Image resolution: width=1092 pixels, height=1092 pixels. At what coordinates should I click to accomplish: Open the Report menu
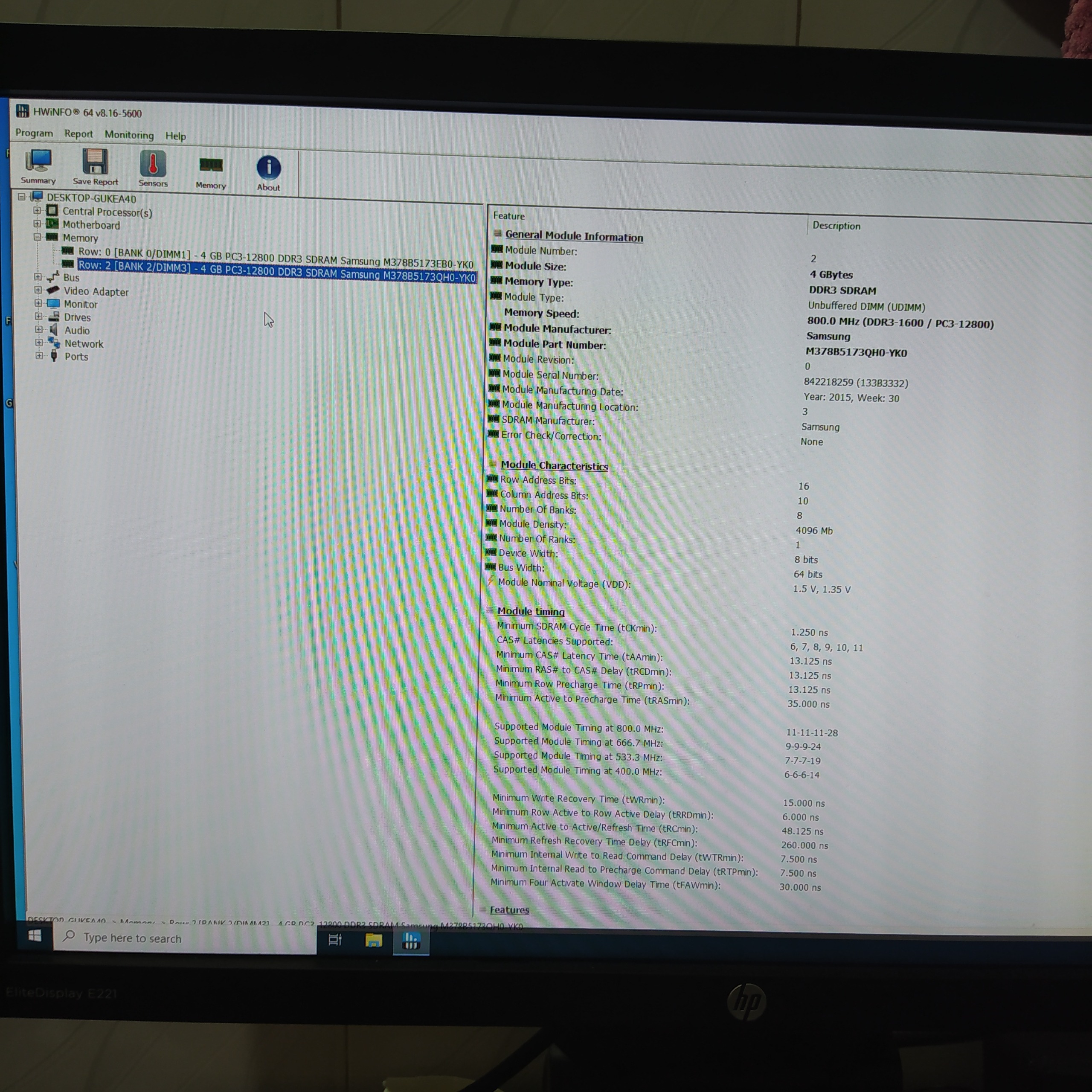point(78,134)
